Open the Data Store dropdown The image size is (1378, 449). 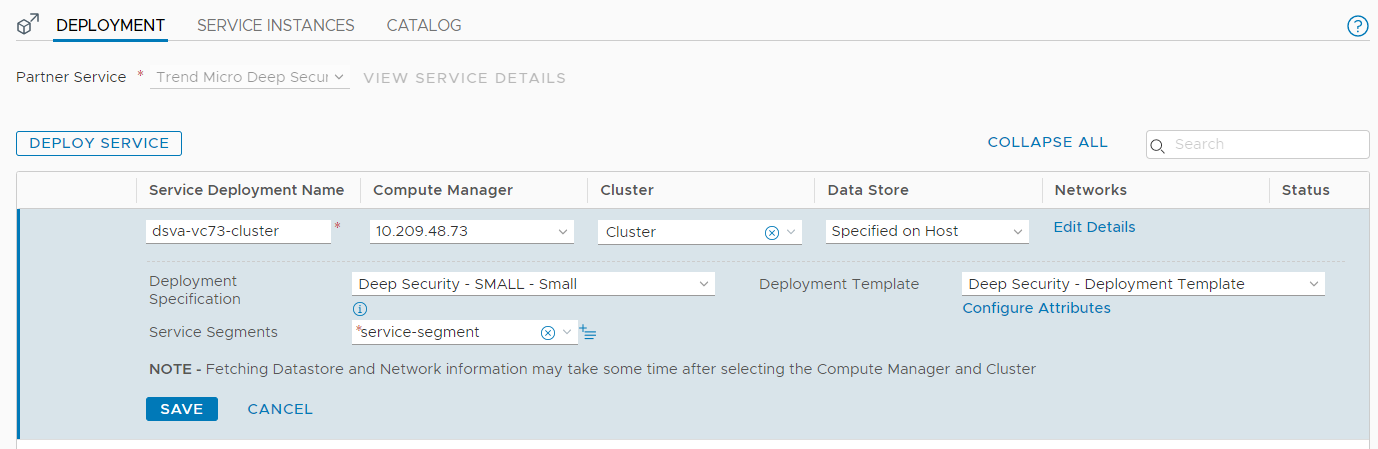pyautogui.click(x=927, y=231)
